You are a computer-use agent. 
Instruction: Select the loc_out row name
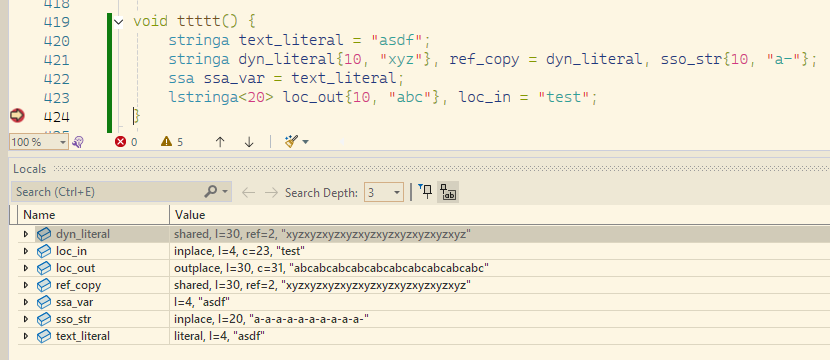(75, 268)
